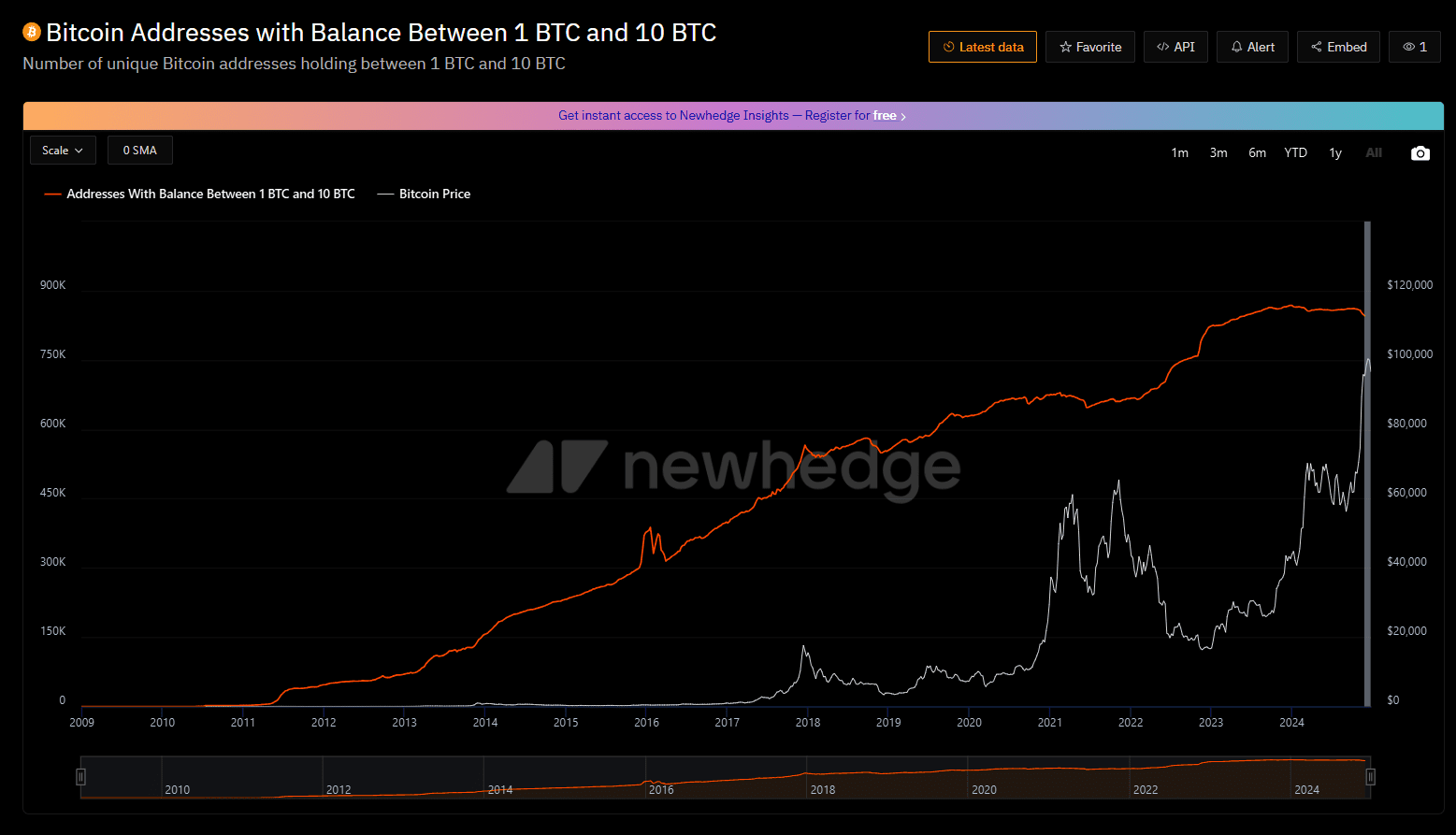Click the camera screenshot icon
The image size is (1456, 835).
coord(1420,153)
